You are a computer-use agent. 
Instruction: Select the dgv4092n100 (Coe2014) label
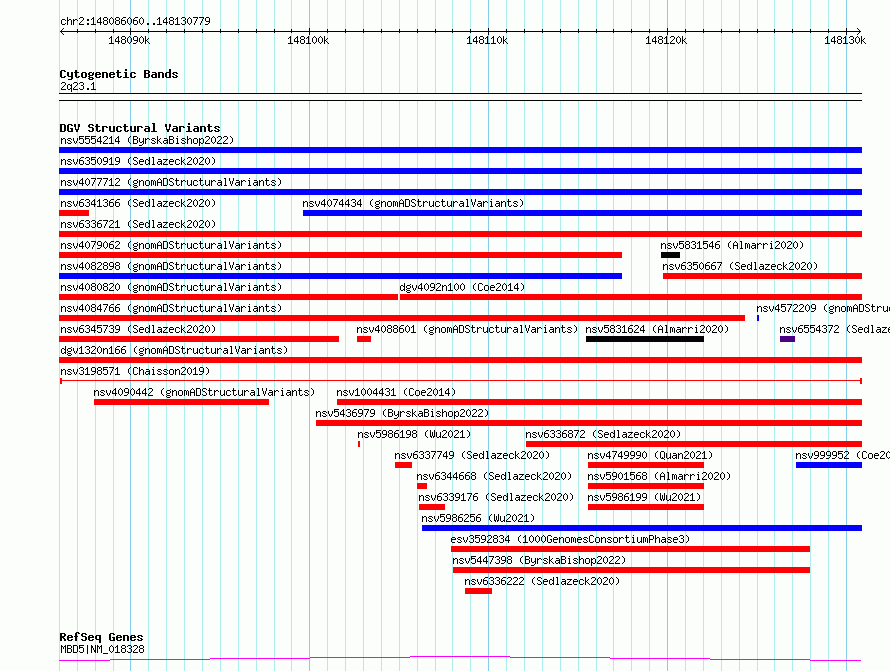tap(462, 287)
